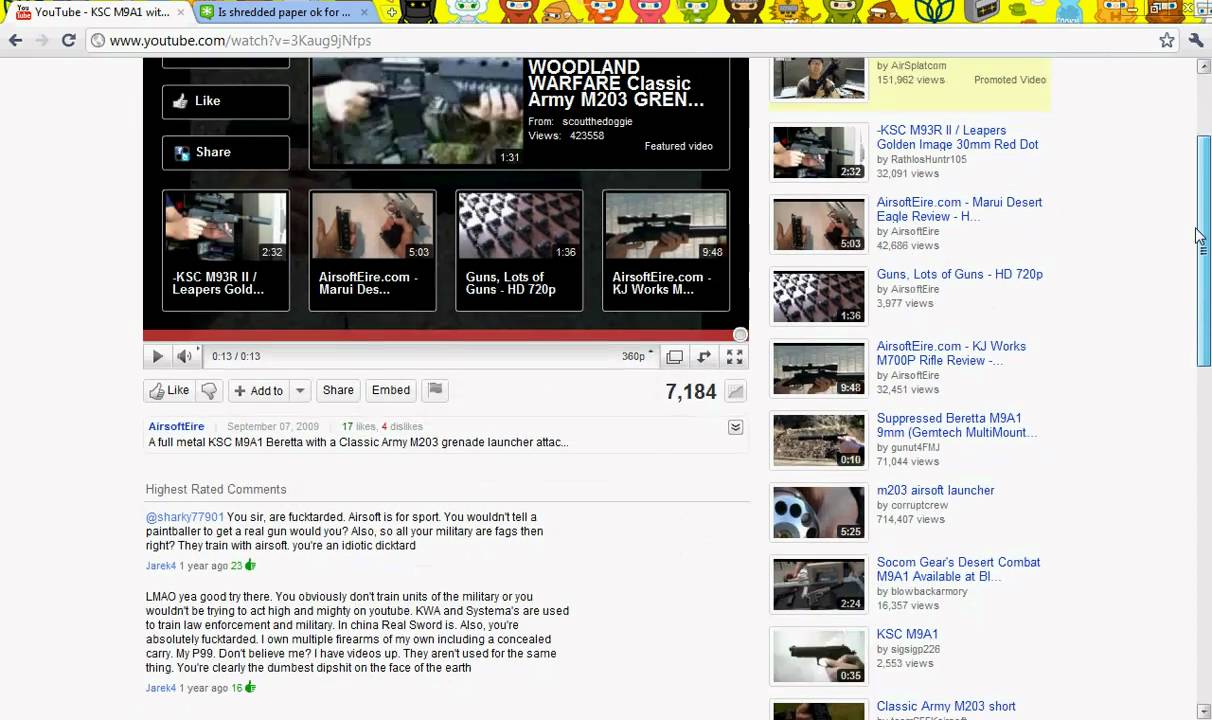Open Jarek4 profile on first comment
This screenshot has height=720, width=1212.
(160, 566)
